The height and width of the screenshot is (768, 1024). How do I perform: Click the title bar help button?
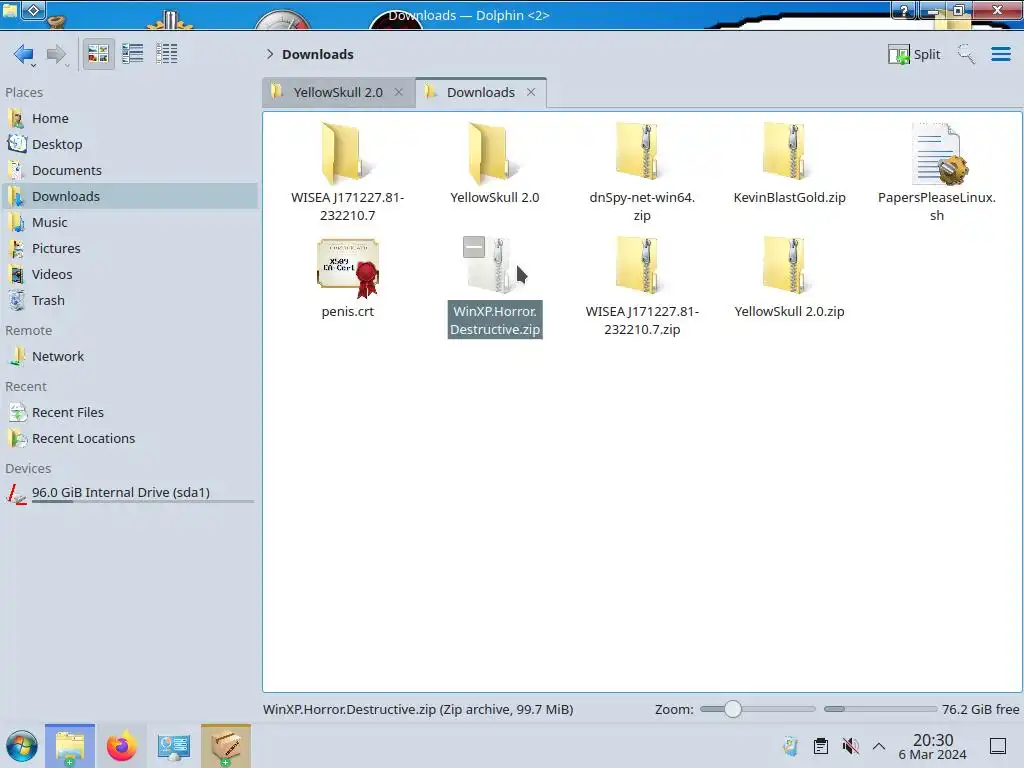[x=904, y=10]
